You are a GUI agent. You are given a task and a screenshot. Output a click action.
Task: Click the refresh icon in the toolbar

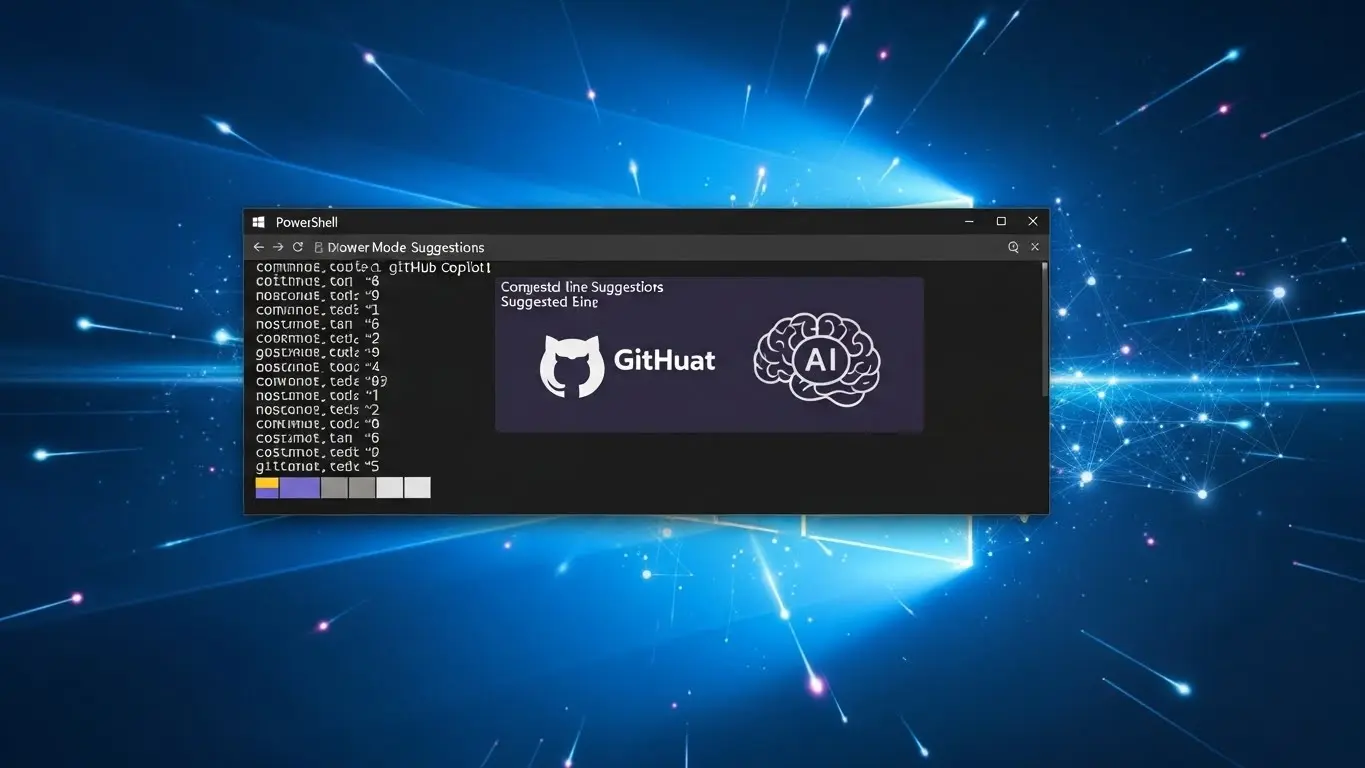pyautogui.click(x=296, y=246)
